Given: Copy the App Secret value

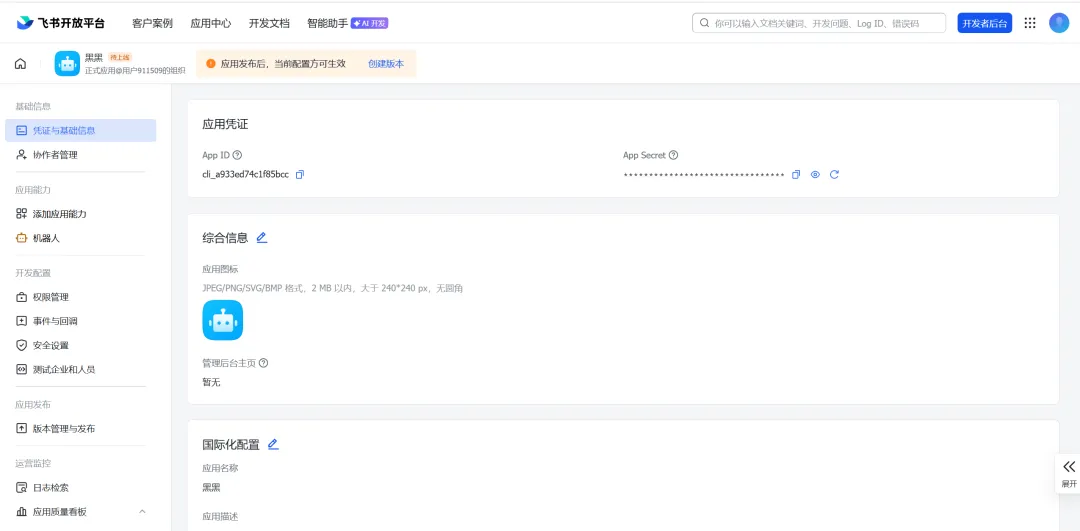Looking at the screenshot, I should [x=796, y=175].
